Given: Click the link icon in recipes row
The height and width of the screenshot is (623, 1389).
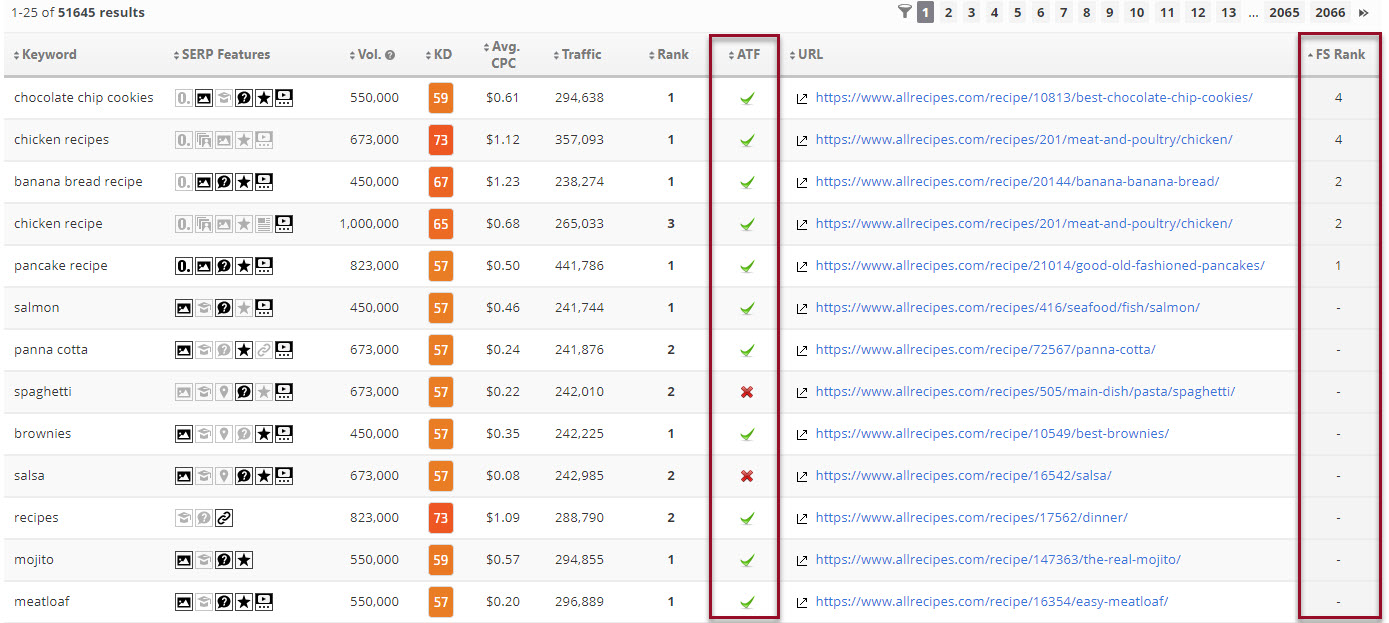Looking at the screenshot, I should click(224, 518).
